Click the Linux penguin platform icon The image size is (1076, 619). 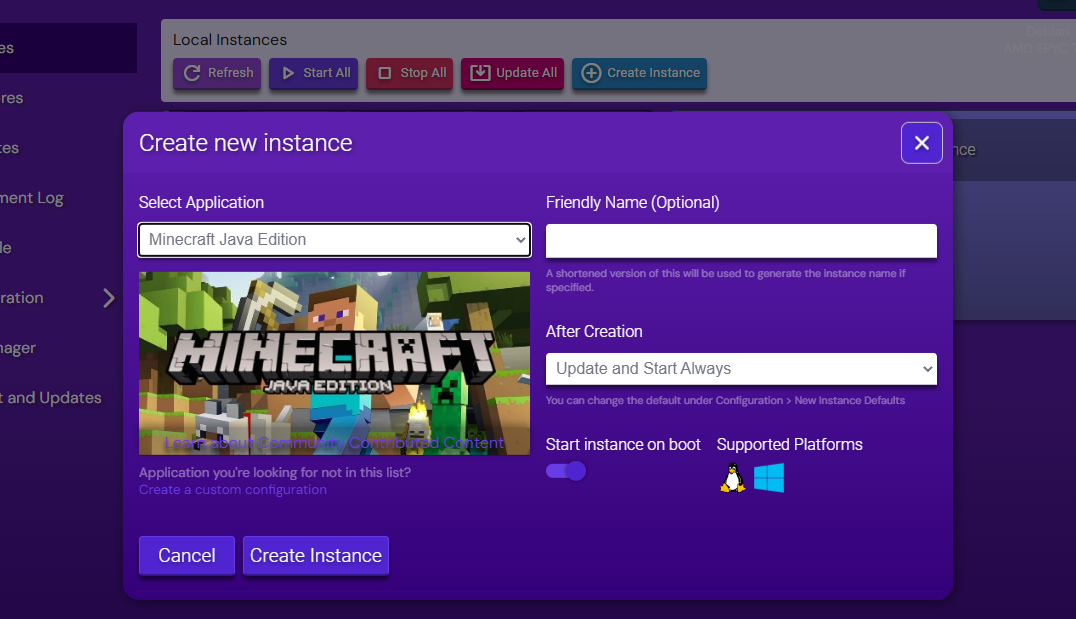731,478
